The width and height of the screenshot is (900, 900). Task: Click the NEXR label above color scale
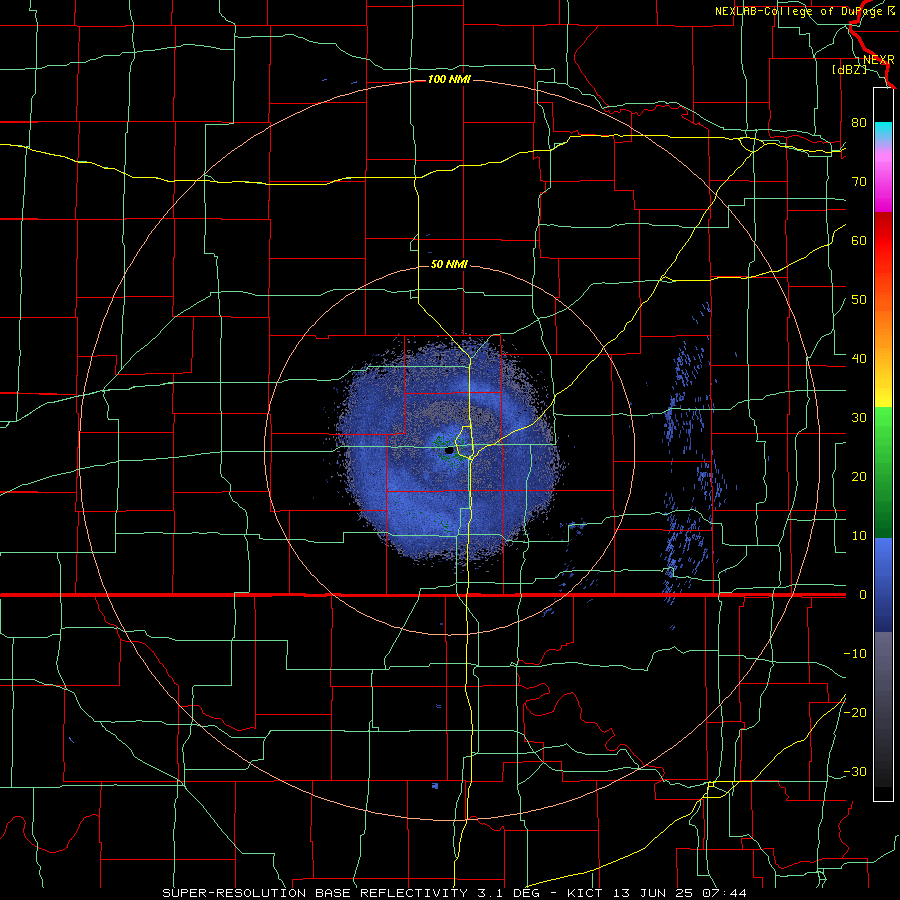coord(879,60)
